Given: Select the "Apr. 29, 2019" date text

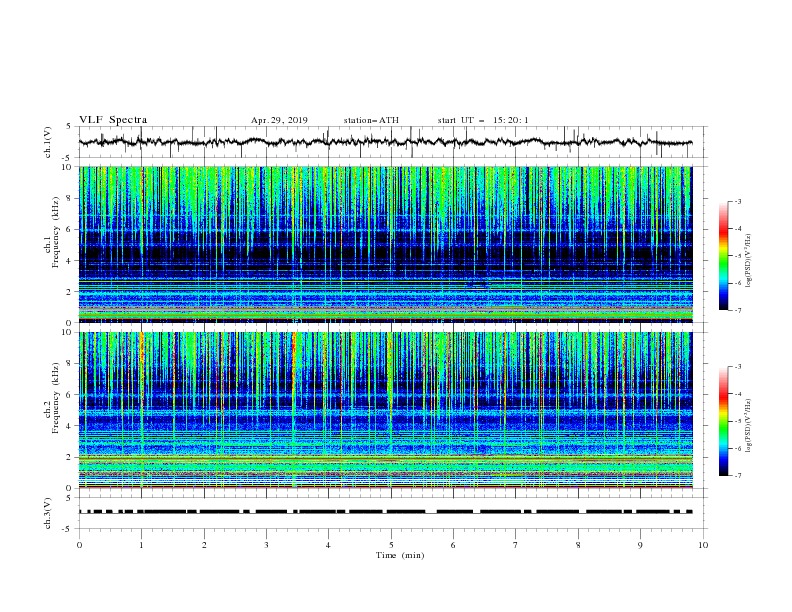Looking at the screenshot, I should pyautogui.click(x=279, y=120).
